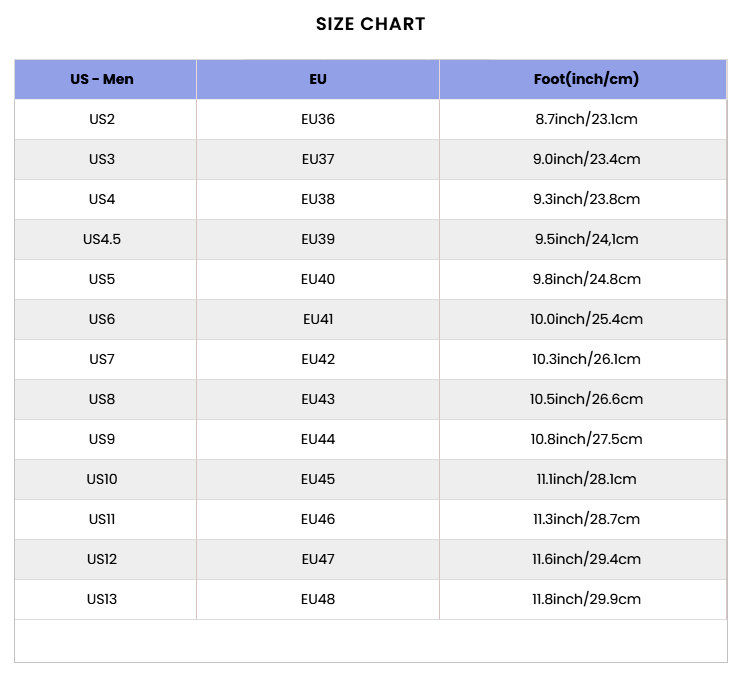
Task: Select the US4.5 size cell
Action: [102, 239]
